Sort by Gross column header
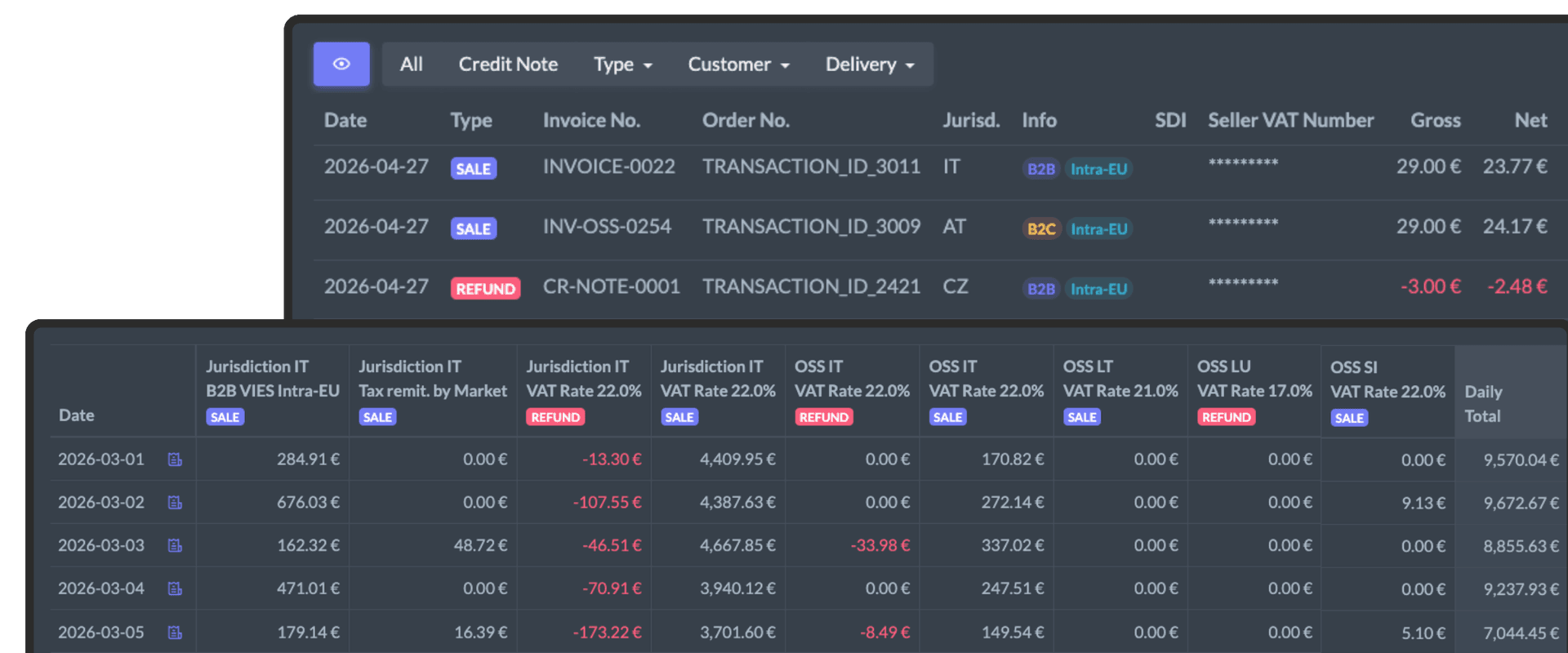This screenshot has width=1568, height=653. point(1436,120)
